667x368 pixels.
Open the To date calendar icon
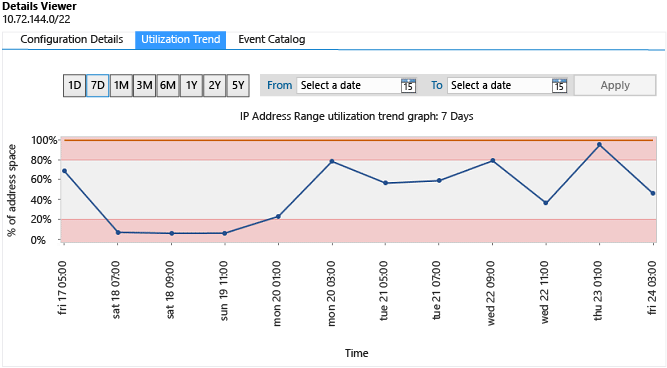(559, 86)
